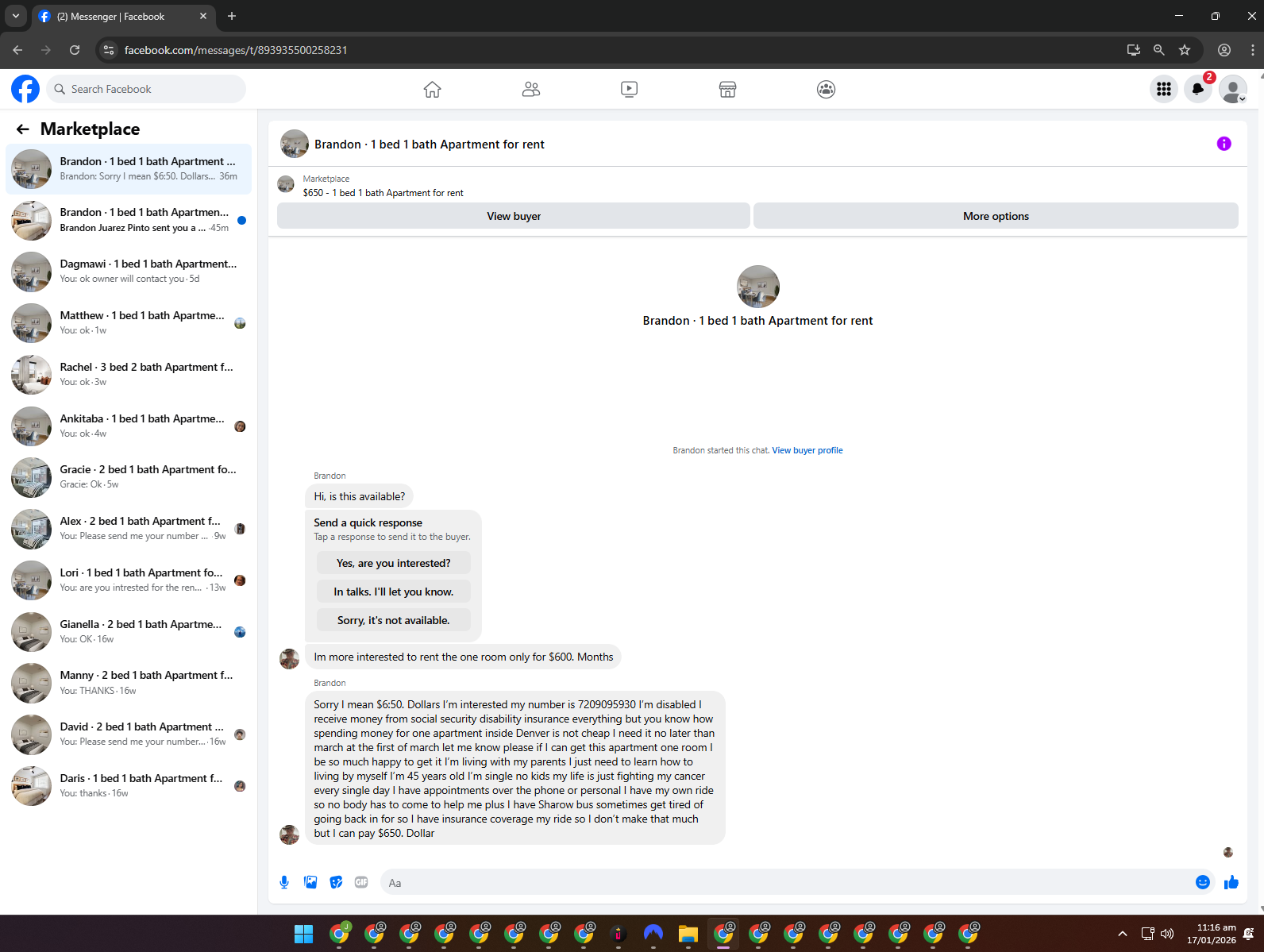Open conversation information purple icon

point(1224,144)
